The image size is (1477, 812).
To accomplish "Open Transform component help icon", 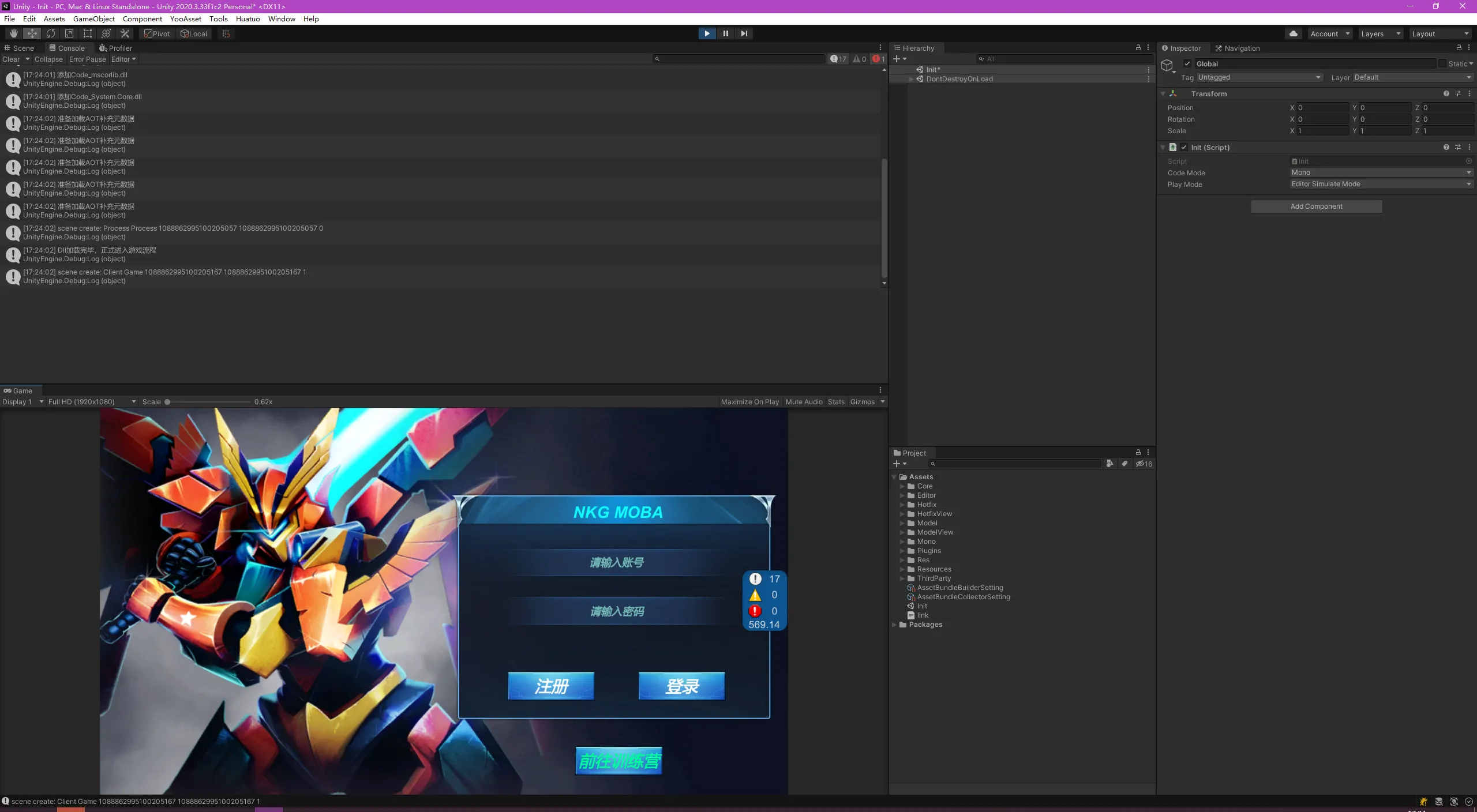I will (1446, 93).
